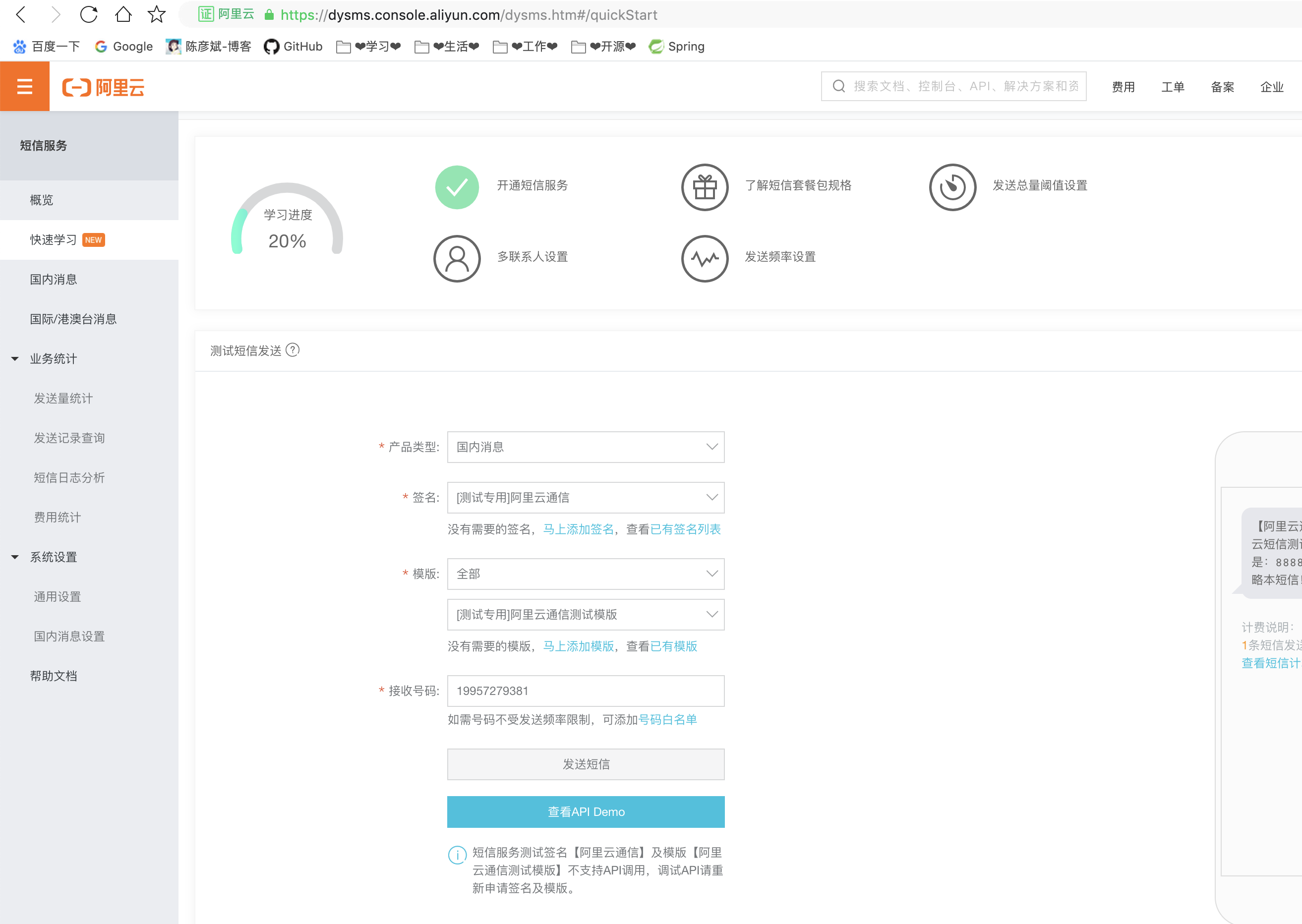Click the 查看API Demo button
The image size is (1302, 924).
[586, 811]
